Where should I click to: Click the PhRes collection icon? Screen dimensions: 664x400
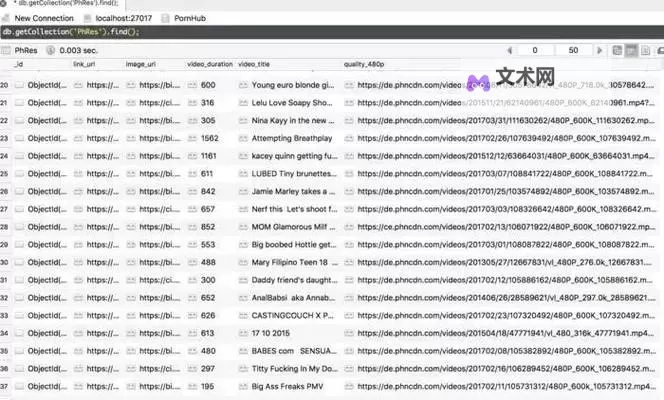tap(7, 50)
